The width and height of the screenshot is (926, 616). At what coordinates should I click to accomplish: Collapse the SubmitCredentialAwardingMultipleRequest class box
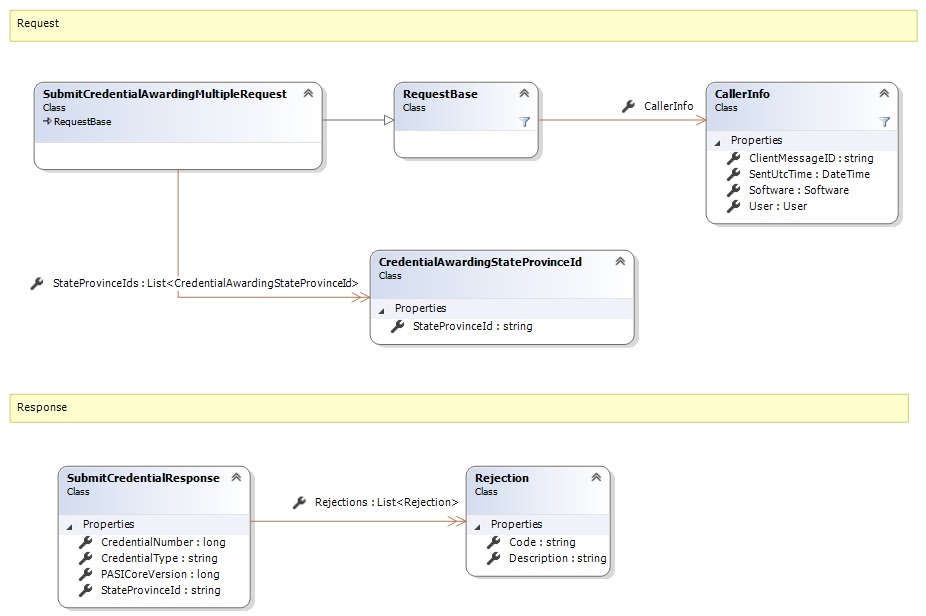pos(308,94)
